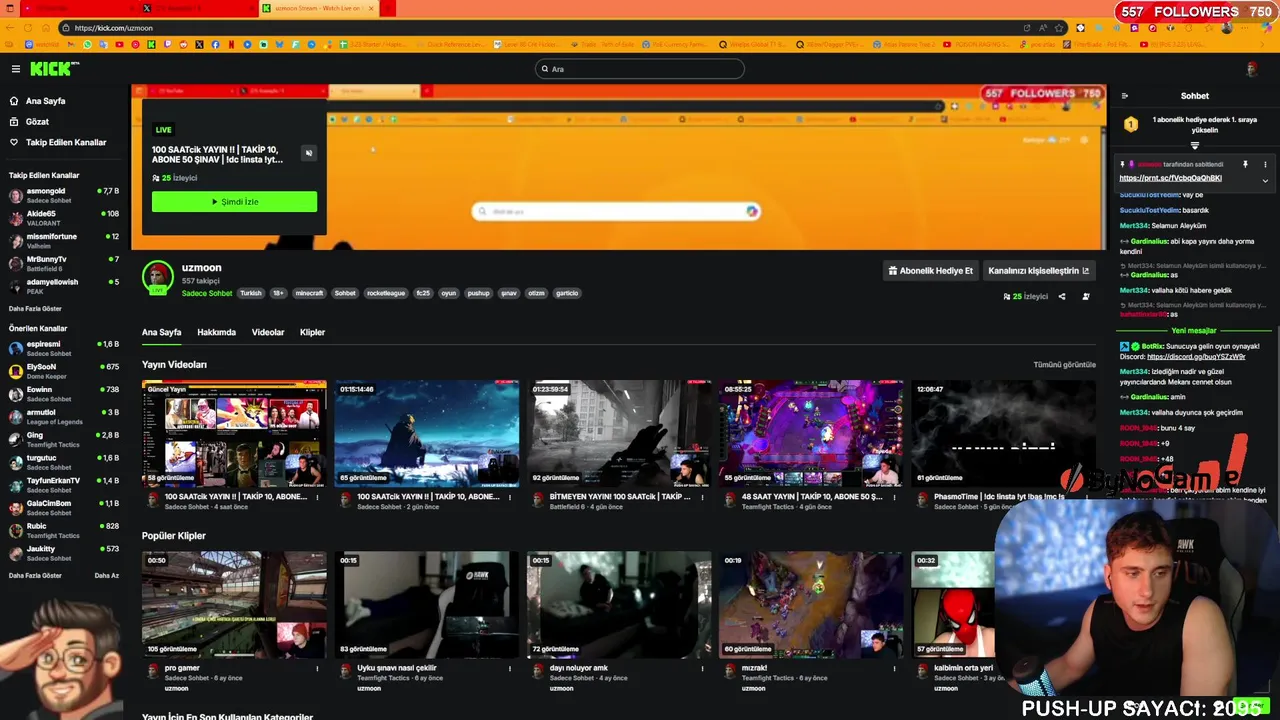Open the pro gamer clip thumbnail
Viewport: 1280px width, 720px height.
coord(234,605)
